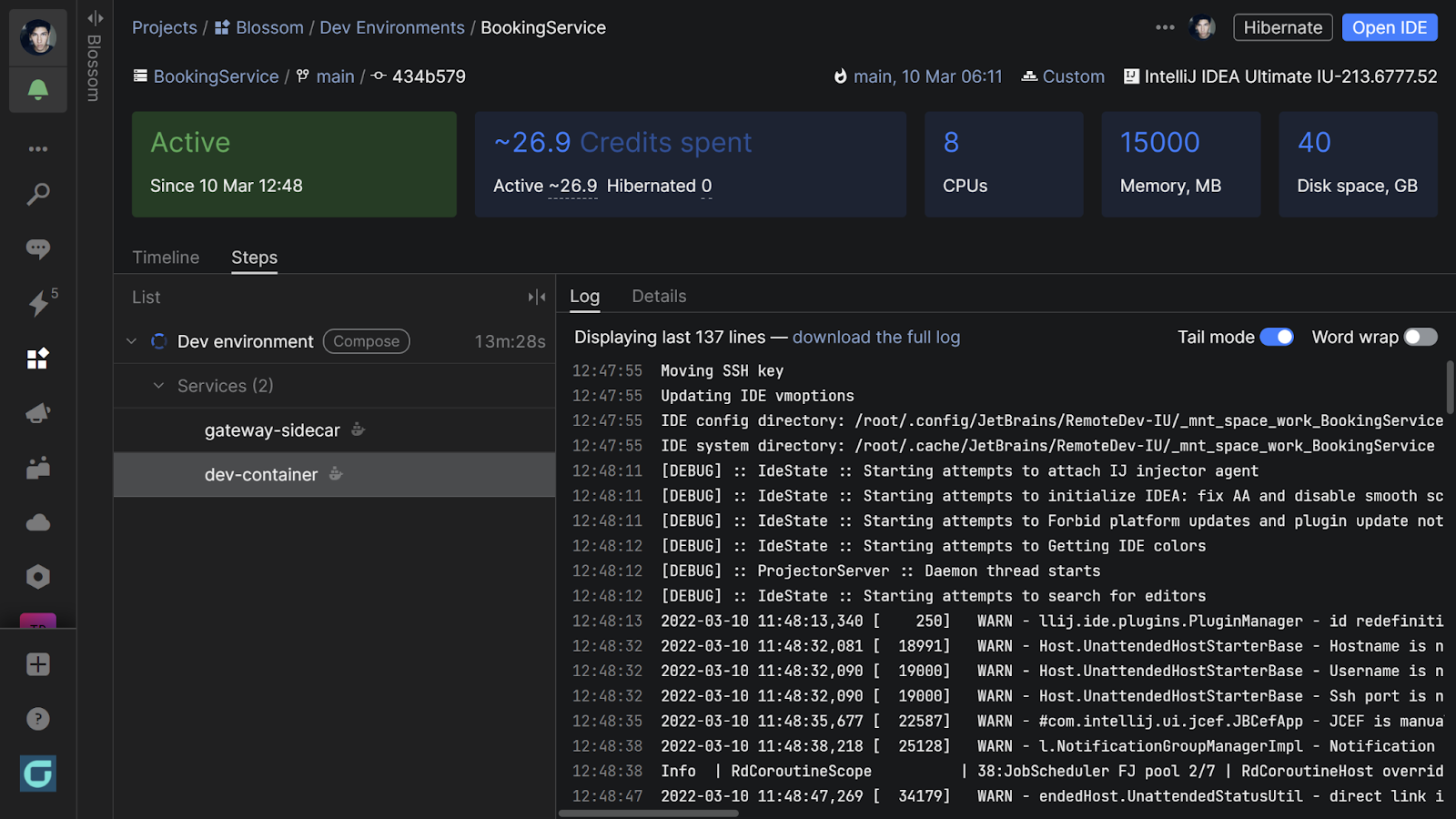
Task: Open the main branch link
Action: tap(335, 76)
